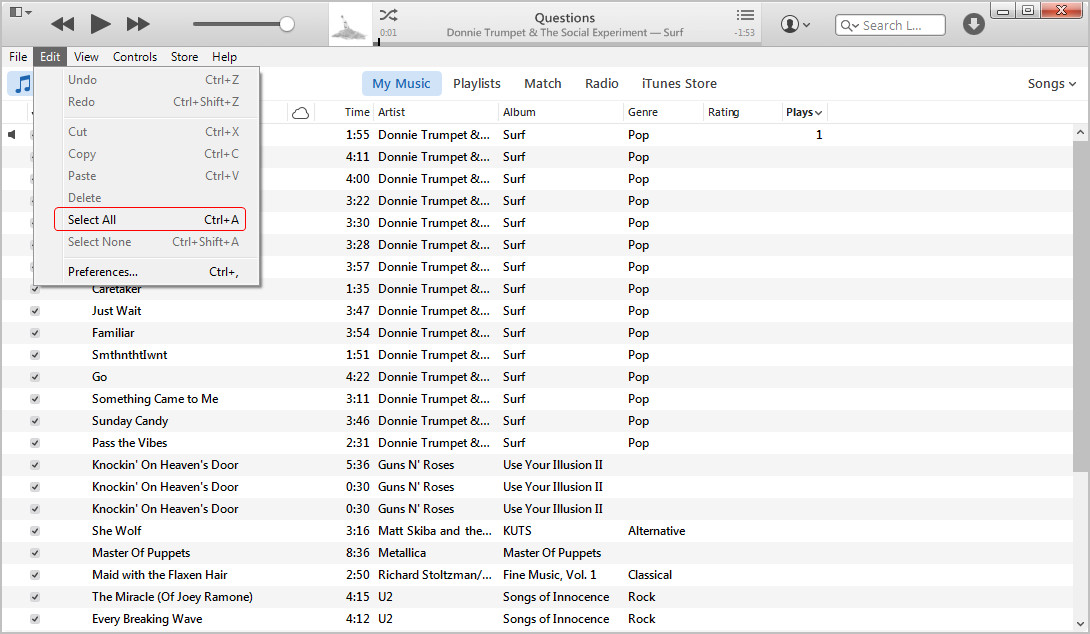Image resolution: width=1090 pixels, height=634 pixels.
Task: Click the Metallica artist cell
Action: pyautogui.click(x=402, y=553)
